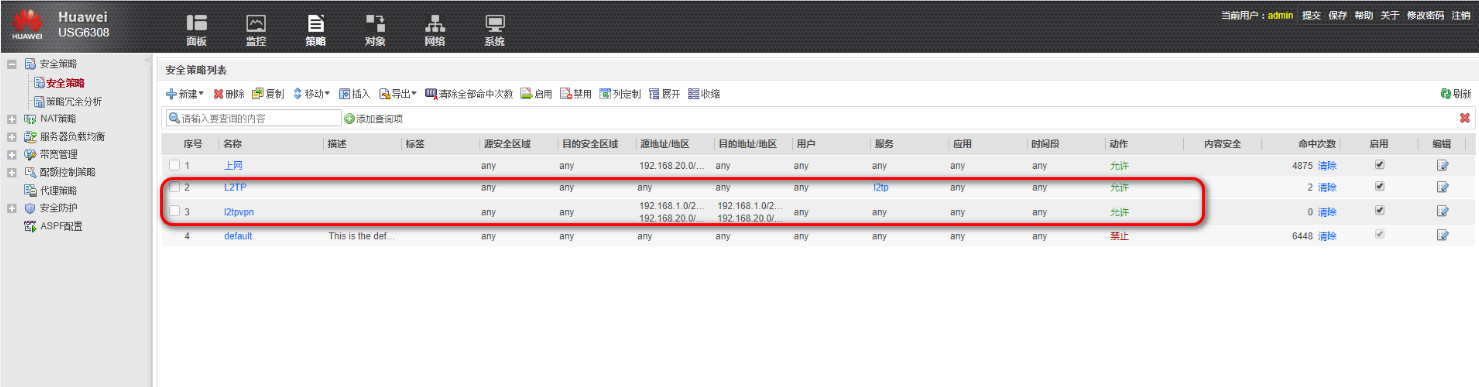Click 清除全部命中次数 clear hit counts
Screen dimensions: 1479x387
tap(469, 94)
